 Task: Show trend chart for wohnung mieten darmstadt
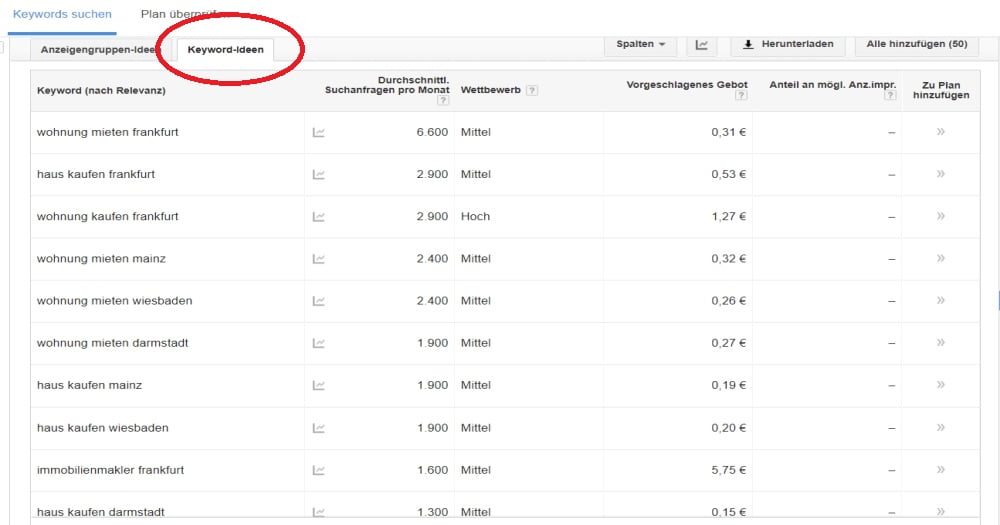319,343
